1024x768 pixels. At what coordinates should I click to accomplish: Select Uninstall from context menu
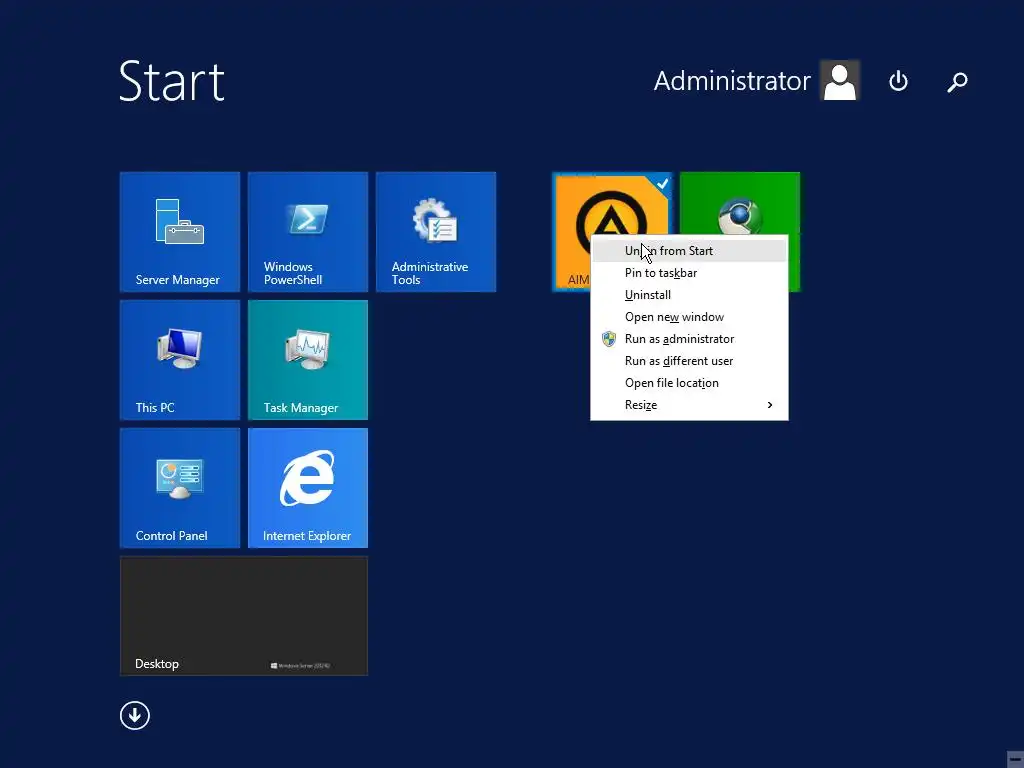pyautogui.click(x=689, y=295)
